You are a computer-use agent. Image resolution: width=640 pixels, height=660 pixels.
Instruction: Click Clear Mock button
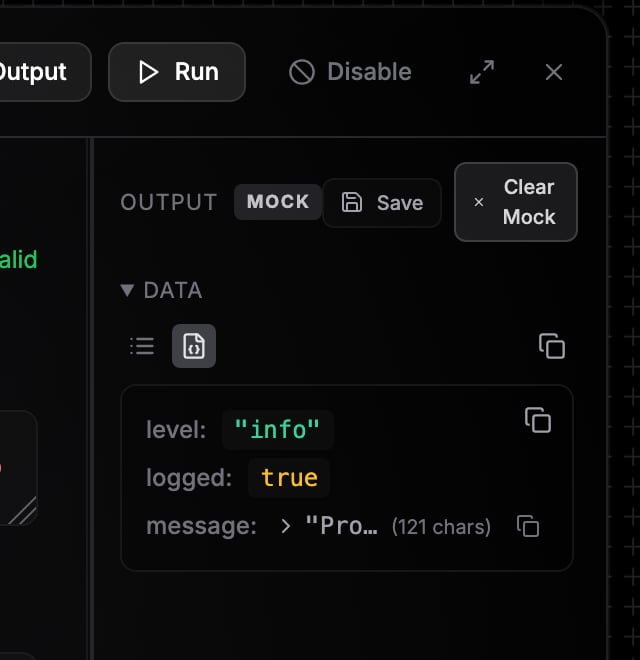[516, 202]
